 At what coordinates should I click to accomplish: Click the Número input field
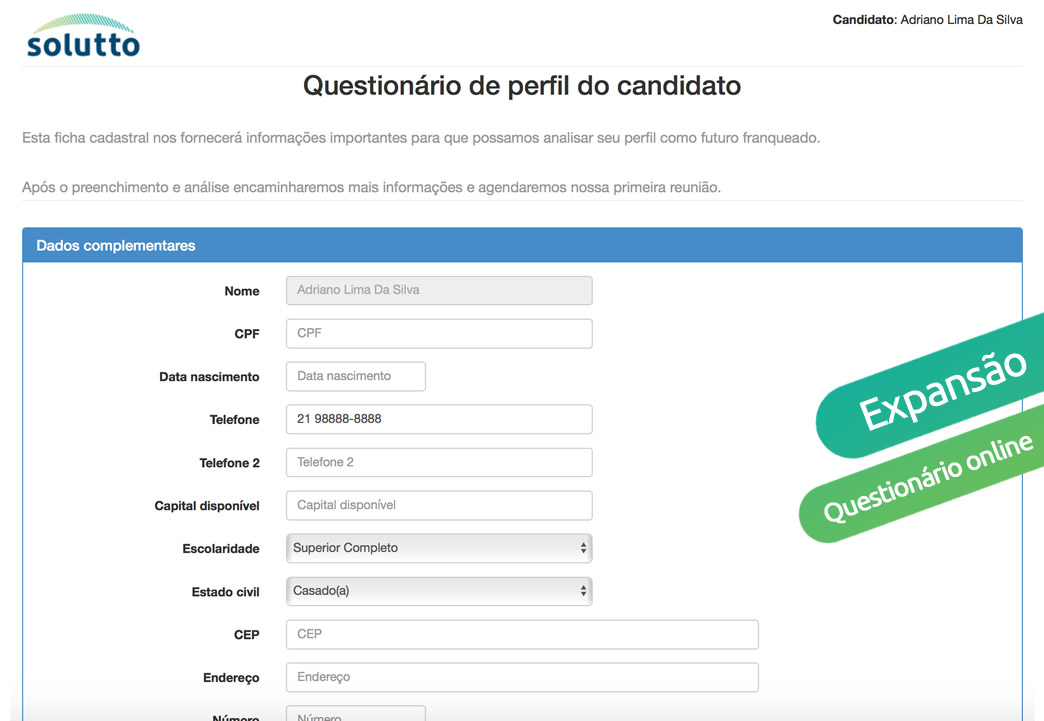click(x=356, y=714)
